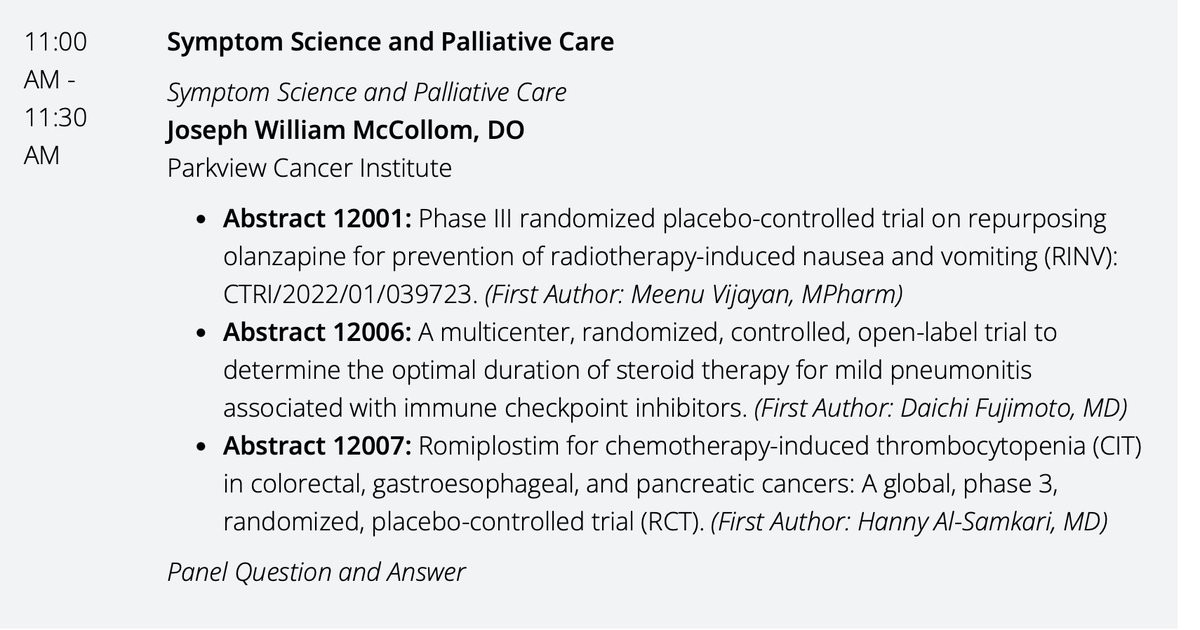The width and height of the screenshot is (1200, 630).
Task: Click the italic Symptom Science track subtitle
Action: pyautogui.click(x=366, y=93)
